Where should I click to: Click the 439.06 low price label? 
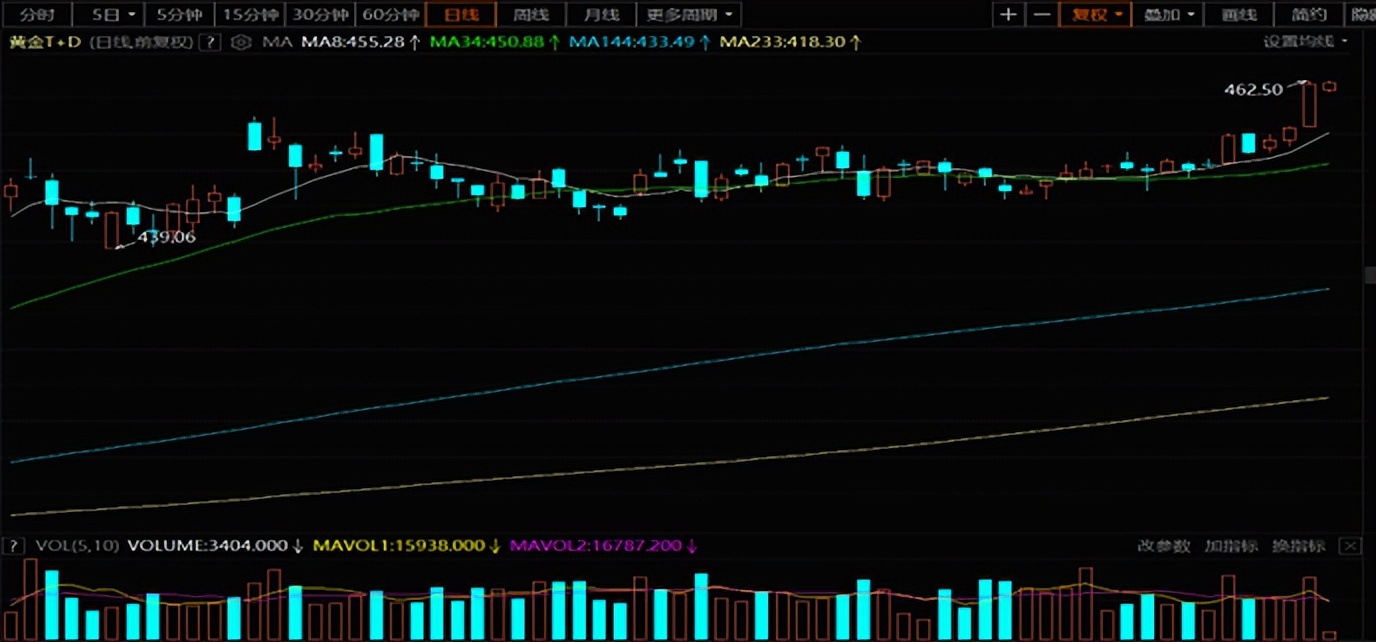(x=166, y=237)
